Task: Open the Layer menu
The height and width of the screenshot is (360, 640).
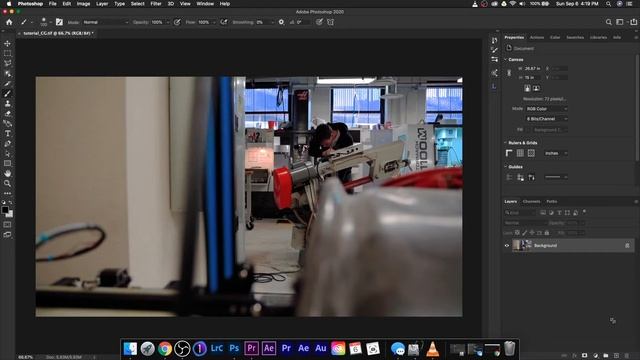Action: tap(102, 4)
